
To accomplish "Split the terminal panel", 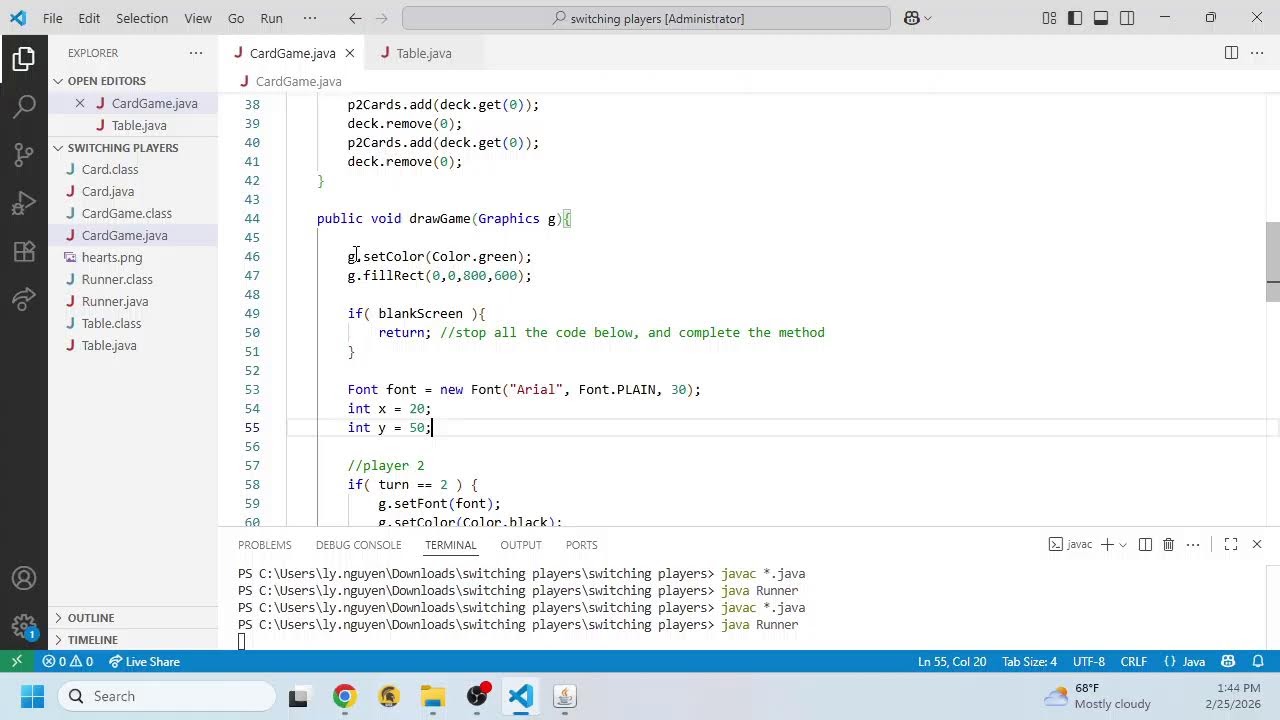I will 1145,545.
